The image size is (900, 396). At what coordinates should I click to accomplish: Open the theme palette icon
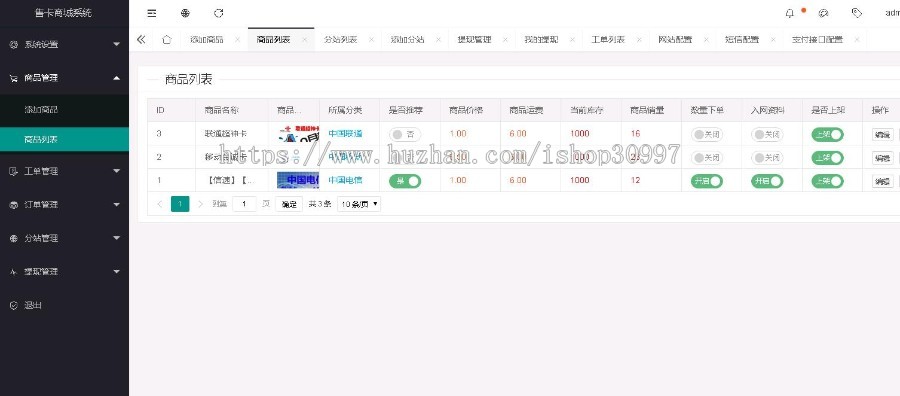(823, 13)
